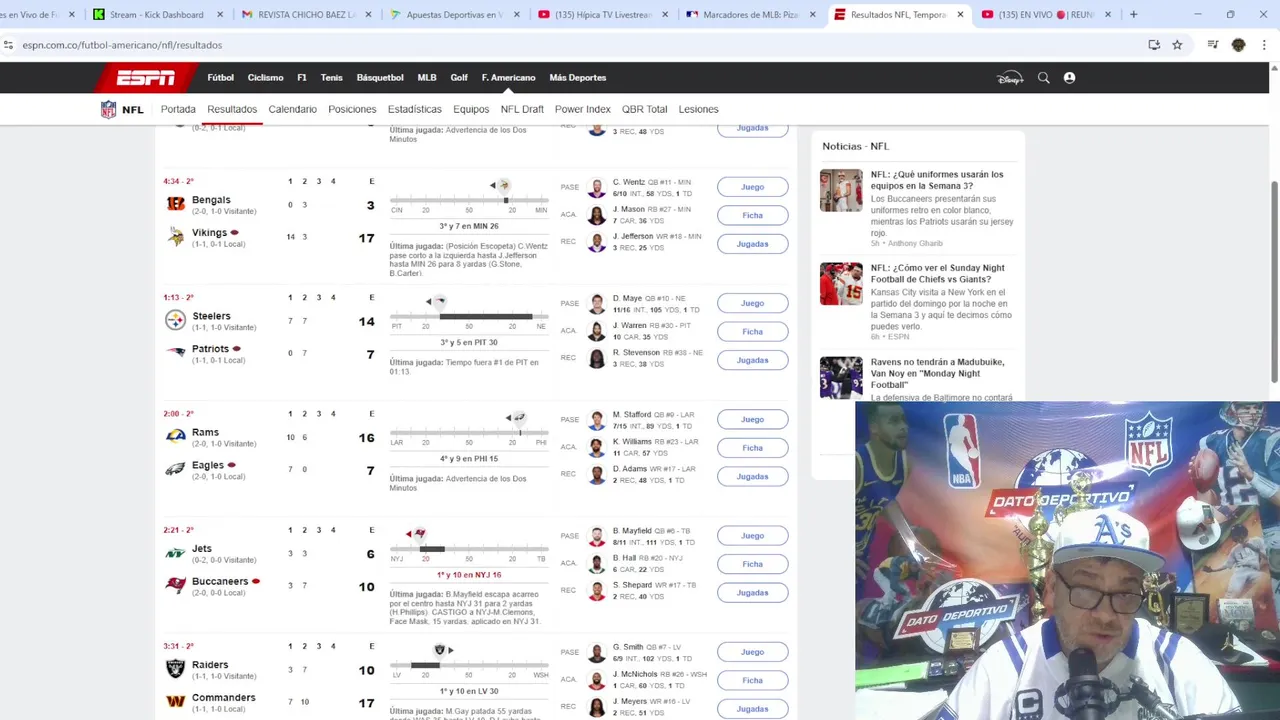1280x720 pixels.
Task: Open the Básquetbol menu item
Action: [380, 78]
